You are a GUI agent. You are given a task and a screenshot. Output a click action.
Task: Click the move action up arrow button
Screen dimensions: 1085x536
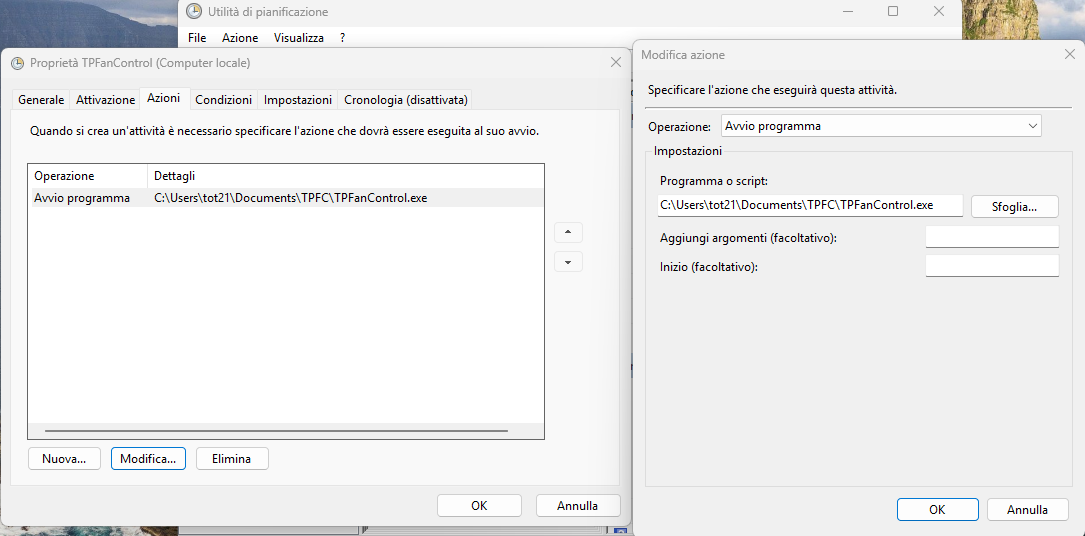pyautogui.click(x=568, y=232)
